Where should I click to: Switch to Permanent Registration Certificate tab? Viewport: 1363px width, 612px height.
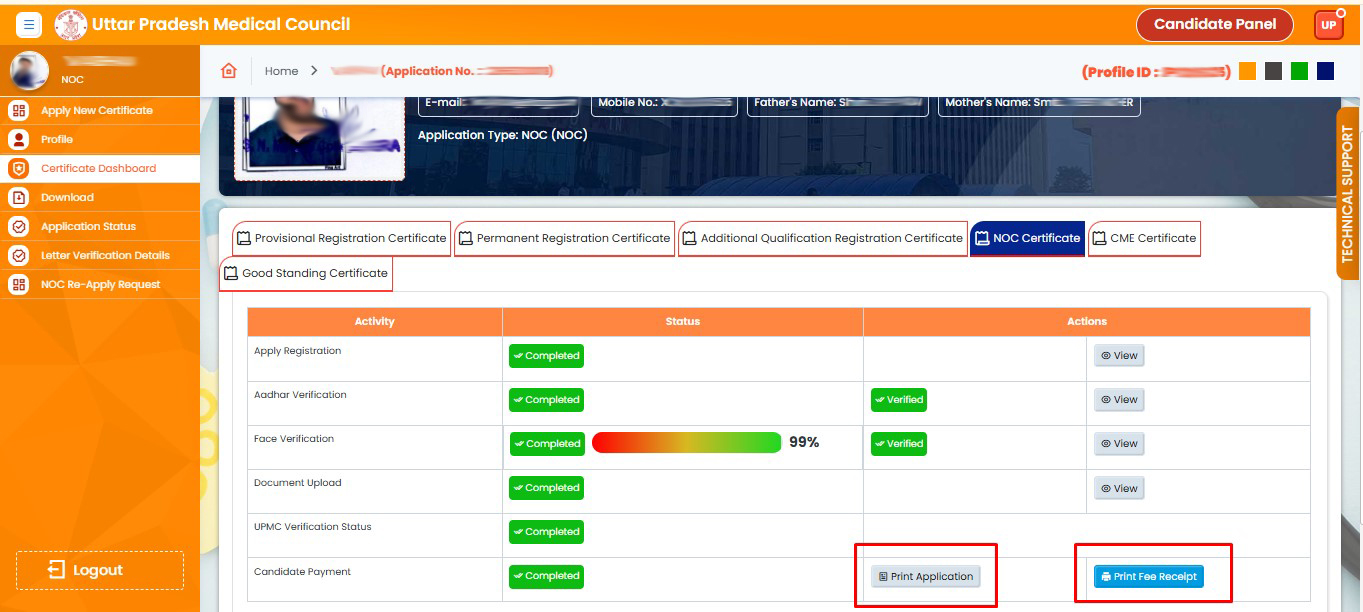564,238
